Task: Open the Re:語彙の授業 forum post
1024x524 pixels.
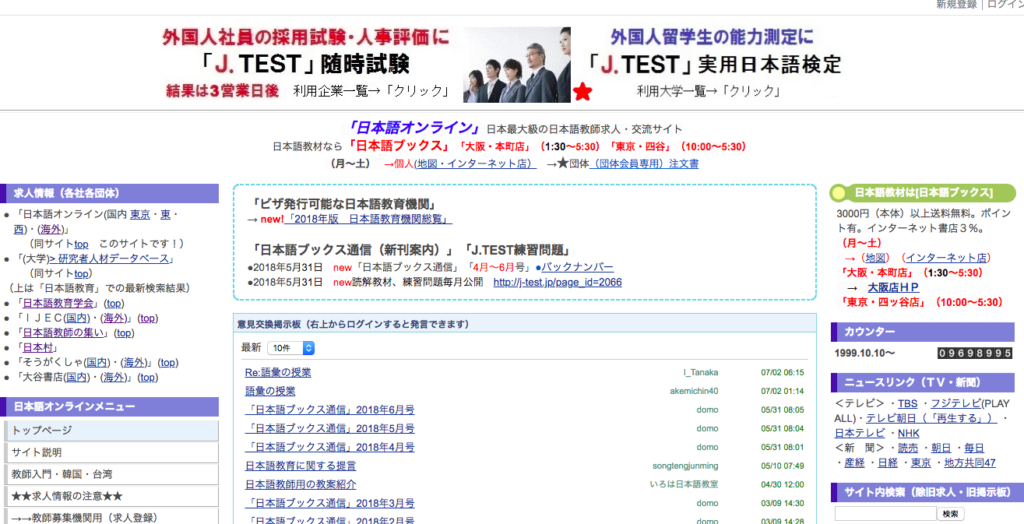Action: 278,373
